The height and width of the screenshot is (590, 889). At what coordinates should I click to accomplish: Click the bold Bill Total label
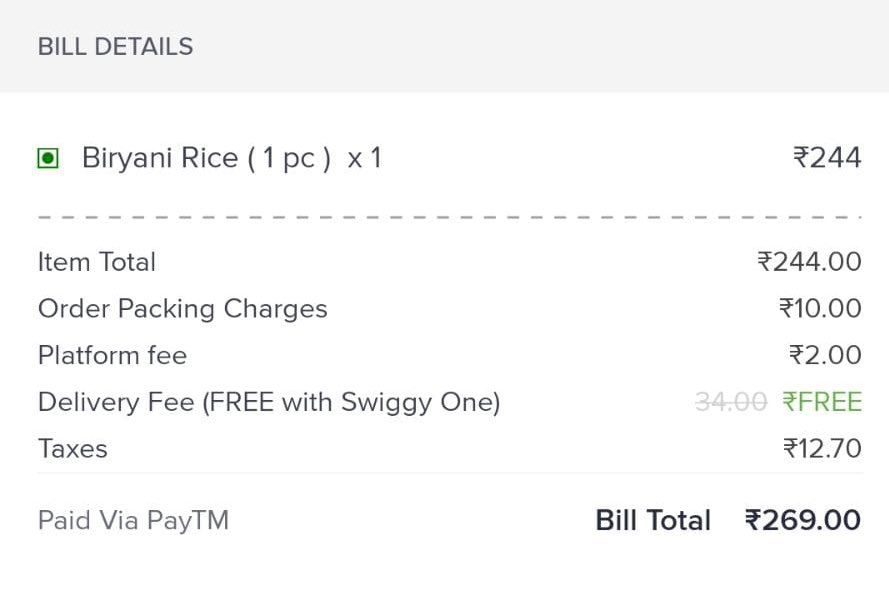coord(653,520)
